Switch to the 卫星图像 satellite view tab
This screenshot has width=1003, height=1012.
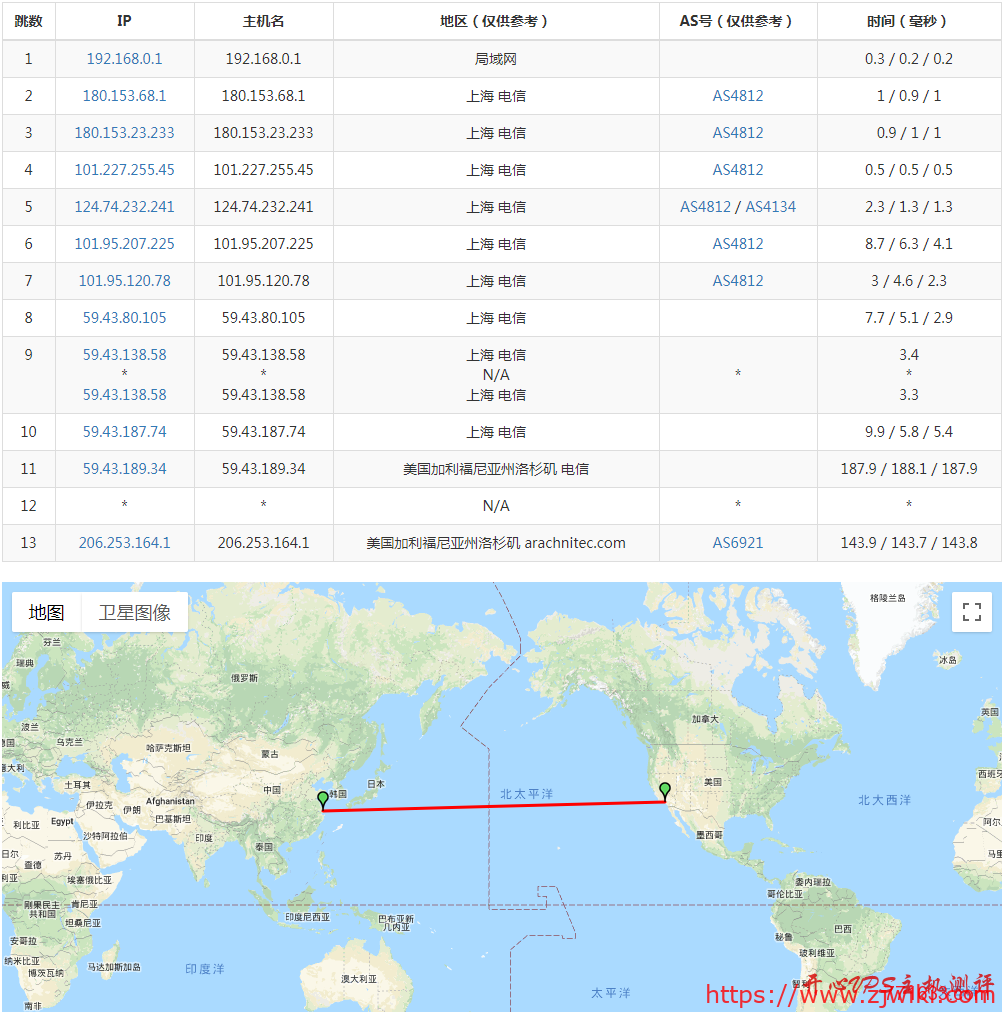tap(134, 612)
